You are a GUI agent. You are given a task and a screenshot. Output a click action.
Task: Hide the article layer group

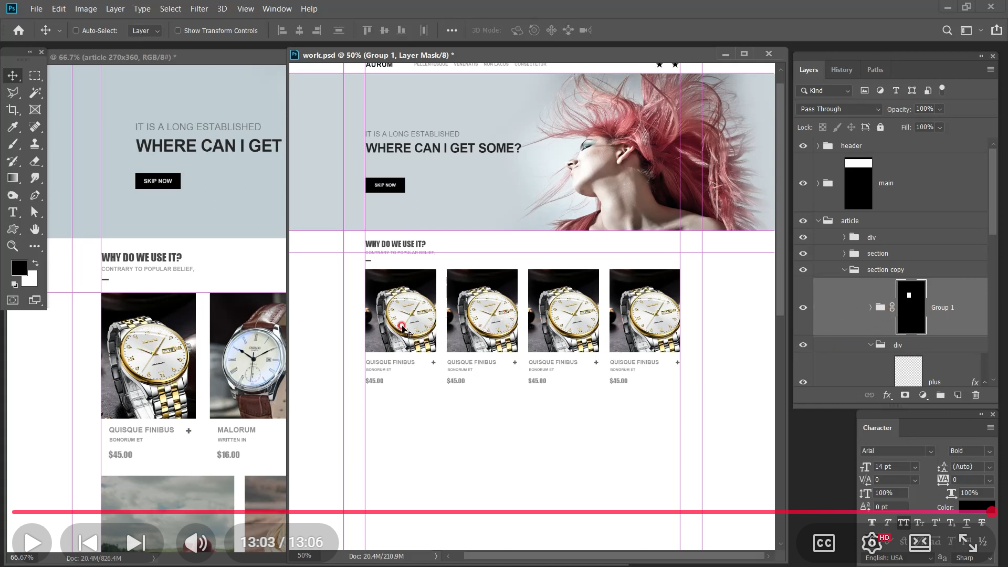click(x=803, y=220)
